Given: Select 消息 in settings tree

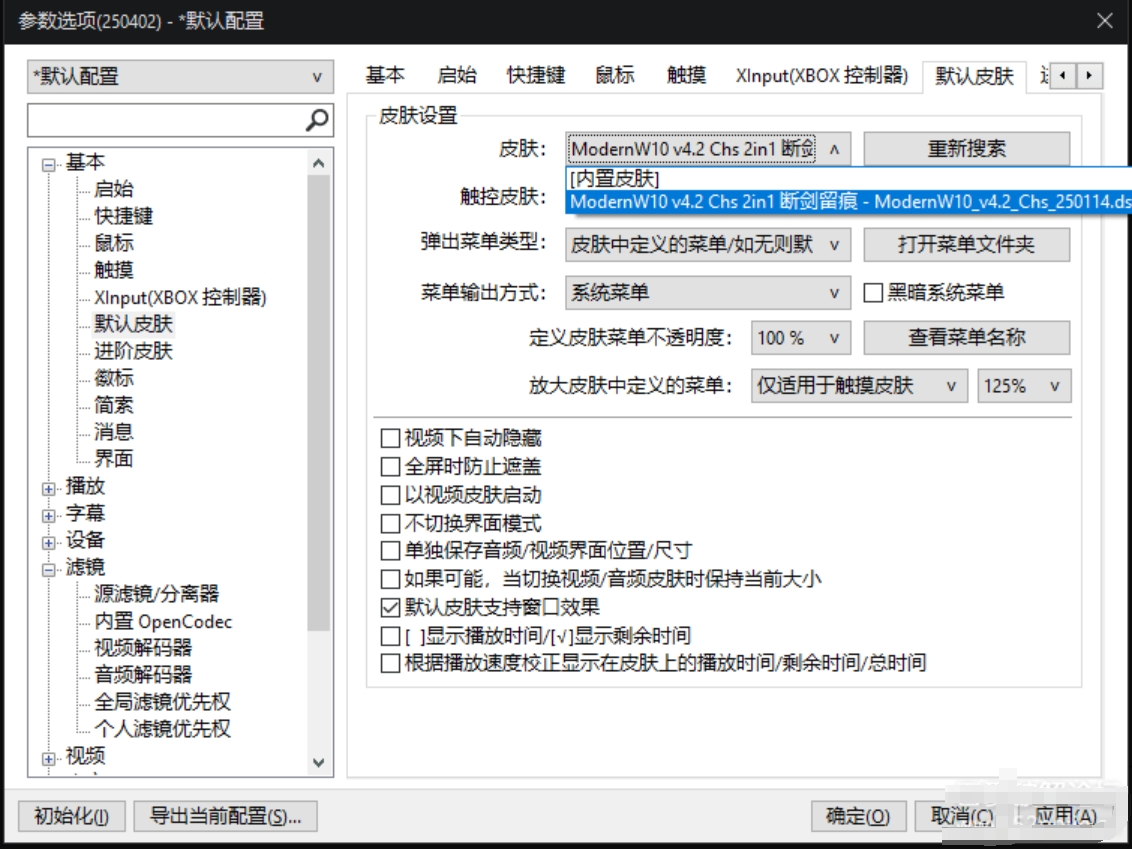Looking at the screenshot, I should pyautogui.click(x=113, y=432).
